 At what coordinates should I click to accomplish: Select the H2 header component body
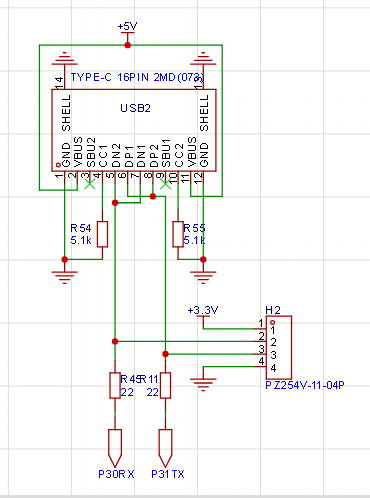coord(279,347)
